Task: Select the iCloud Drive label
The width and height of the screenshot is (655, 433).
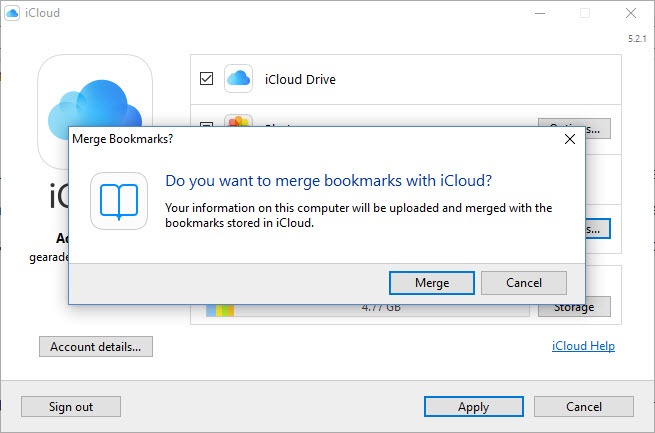Action: tap(300, 79)
